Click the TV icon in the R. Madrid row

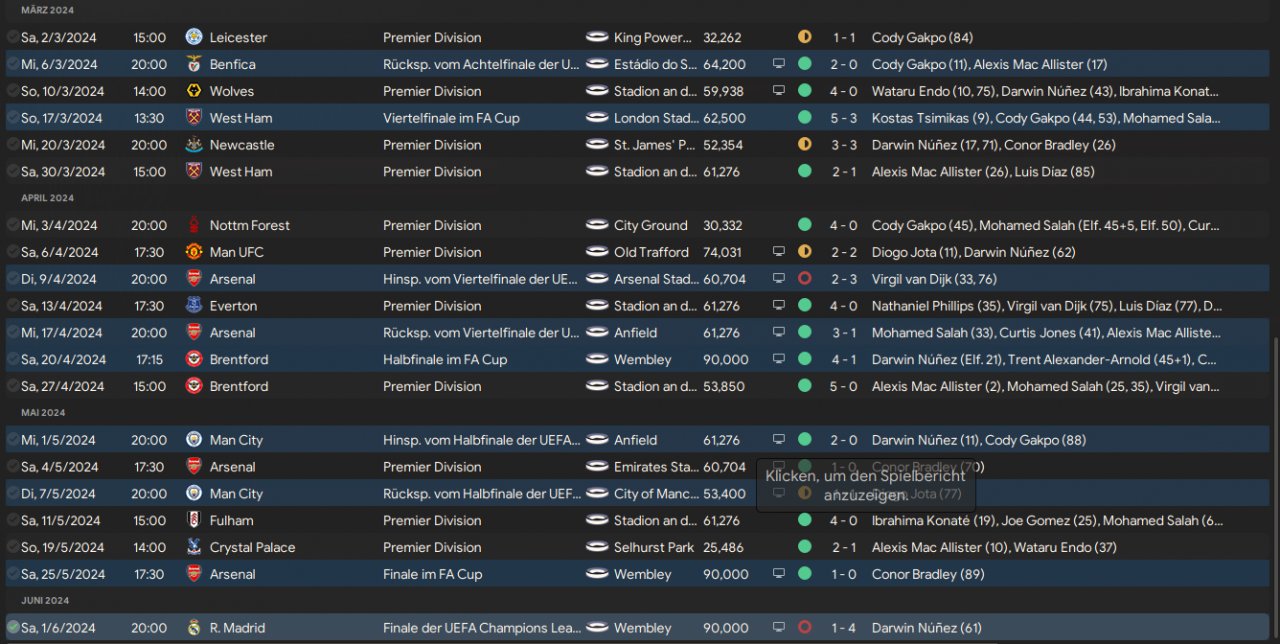pyautogui.click(x=779, y=628)
